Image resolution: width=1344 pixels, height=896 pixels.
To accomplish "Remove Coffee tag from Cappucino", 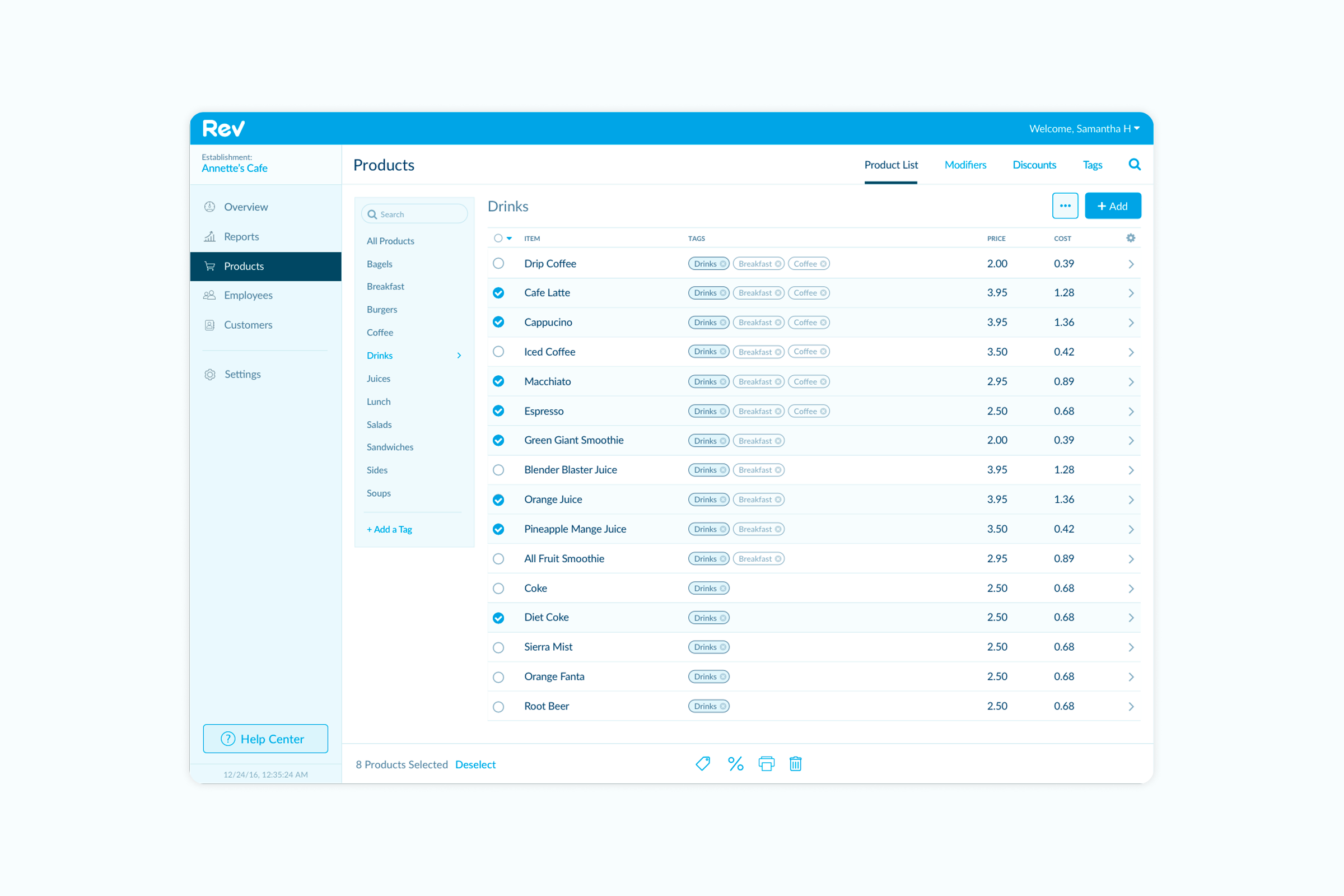I will click(x=823, y=323).
